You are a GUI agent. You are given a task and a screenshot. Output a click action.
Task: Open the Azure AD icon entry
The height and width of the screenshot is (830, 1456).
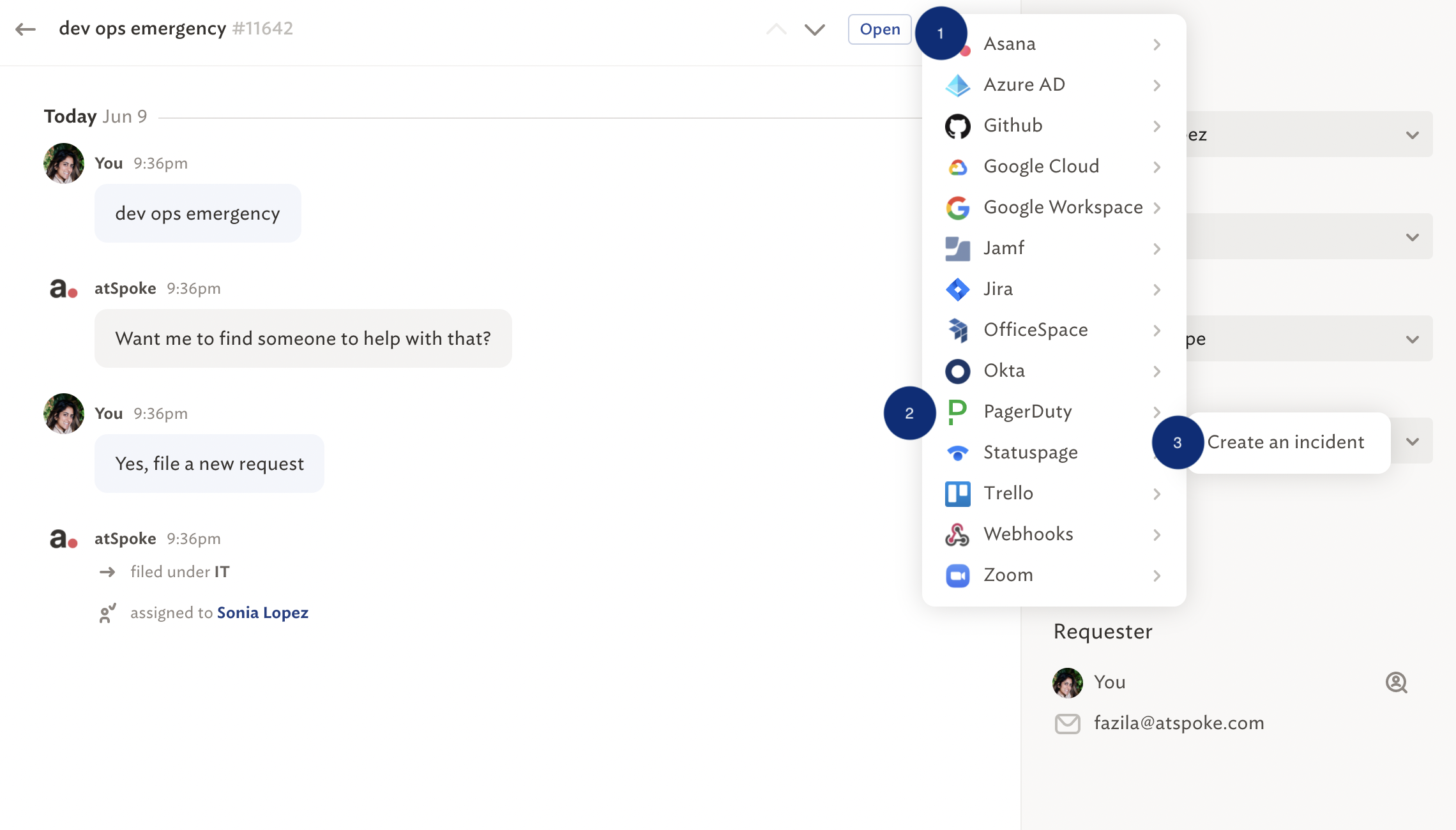point(957,85)
